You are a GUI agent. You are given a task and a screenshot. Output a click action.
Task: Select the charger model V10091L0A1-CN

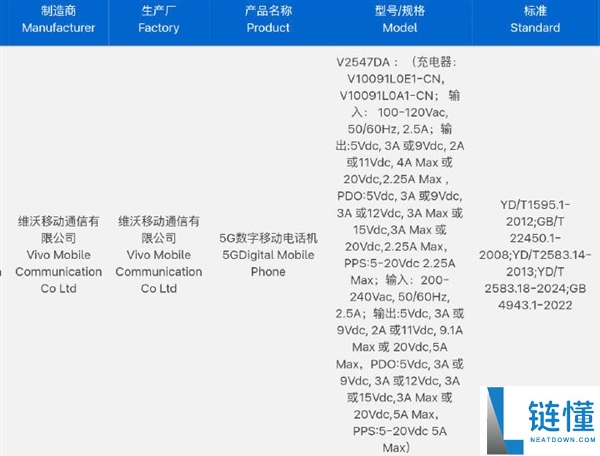coord(386,96)
